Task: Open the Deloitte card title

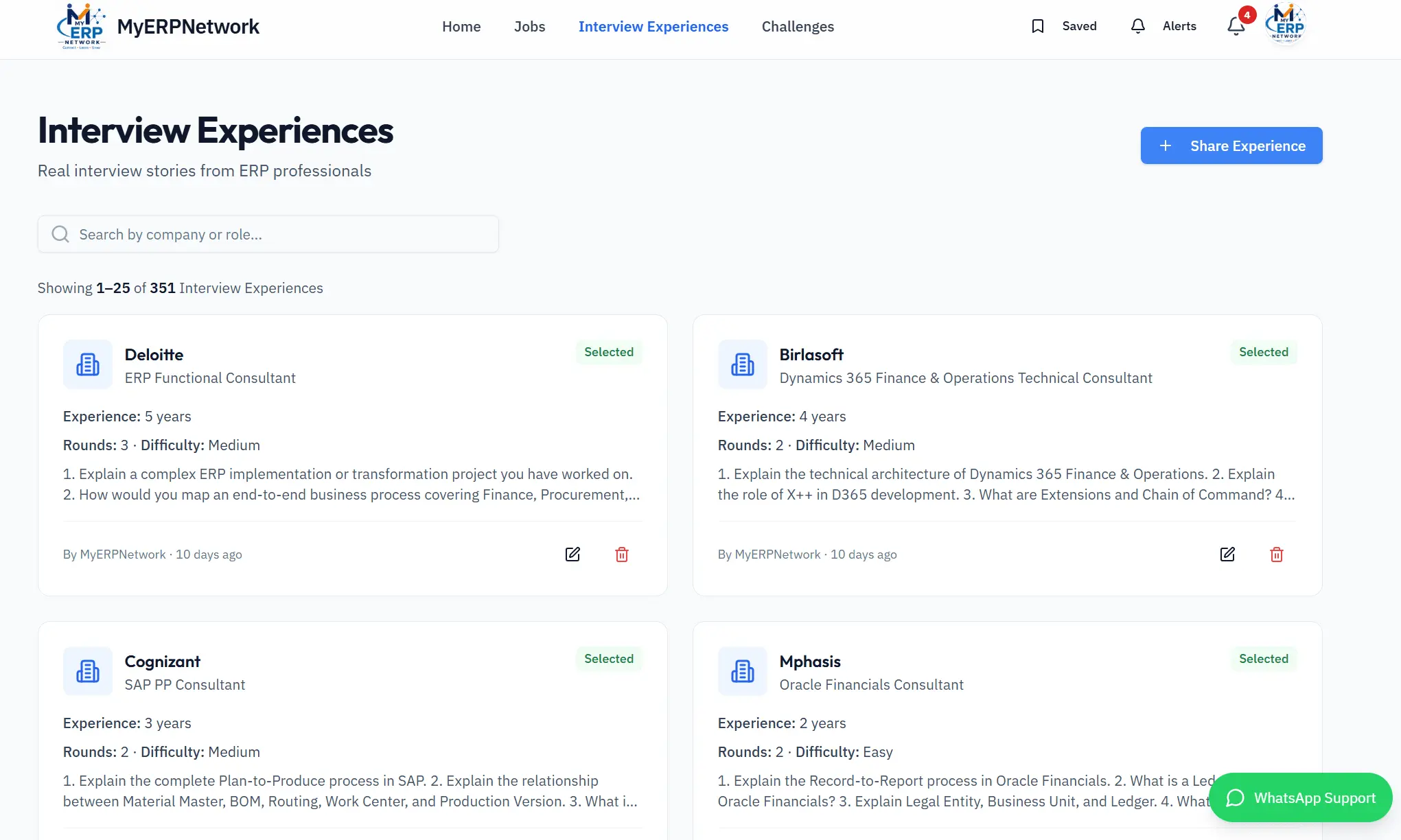Action: [x=154, y=355]
